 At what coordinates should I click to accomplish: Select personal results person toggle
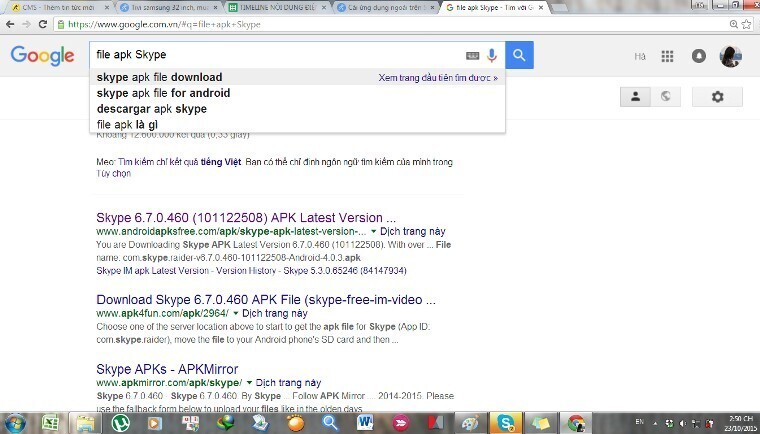(635, 97)
